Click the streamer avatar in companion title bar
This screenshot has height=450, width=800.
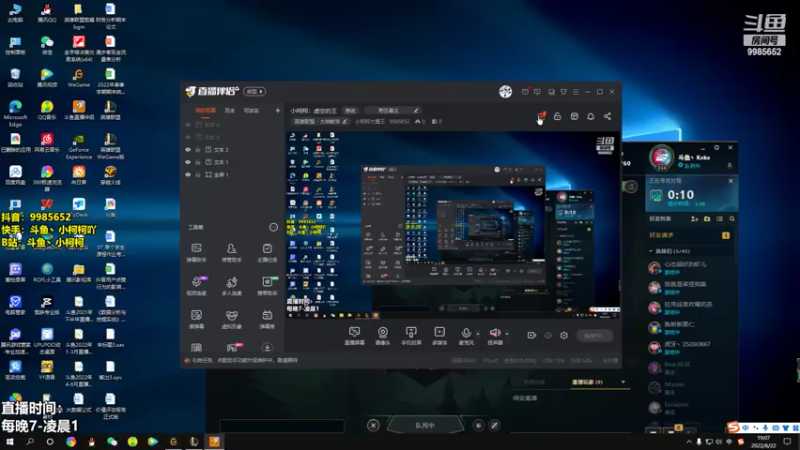tap(505, 91)
